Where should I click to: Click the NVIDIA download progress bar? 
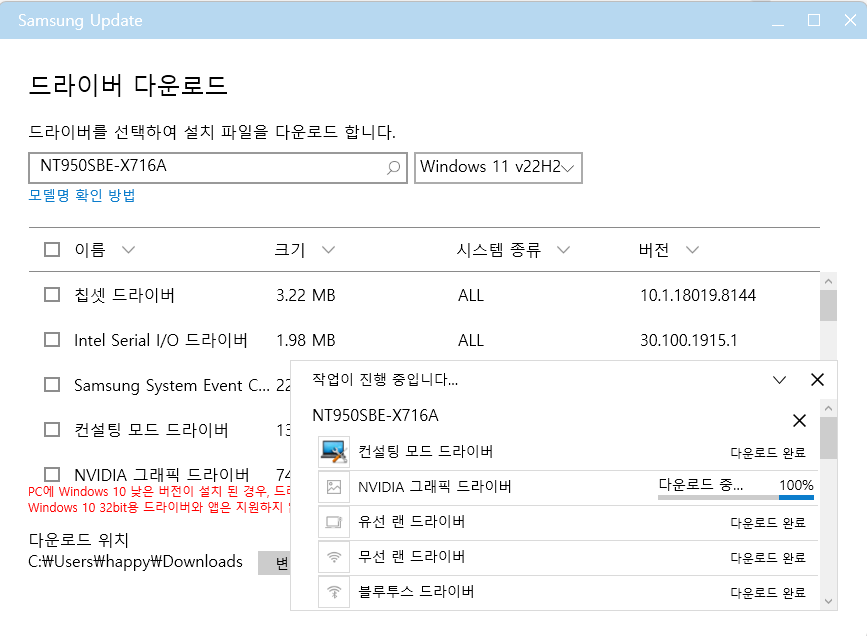point(735,497)
